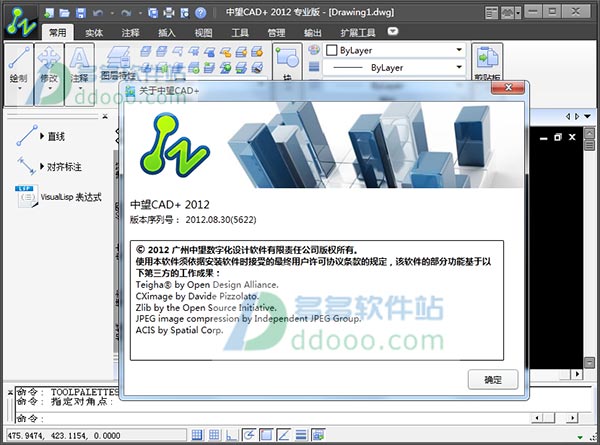Click the New drawing icon in quick access toolbar

point(49,14)
